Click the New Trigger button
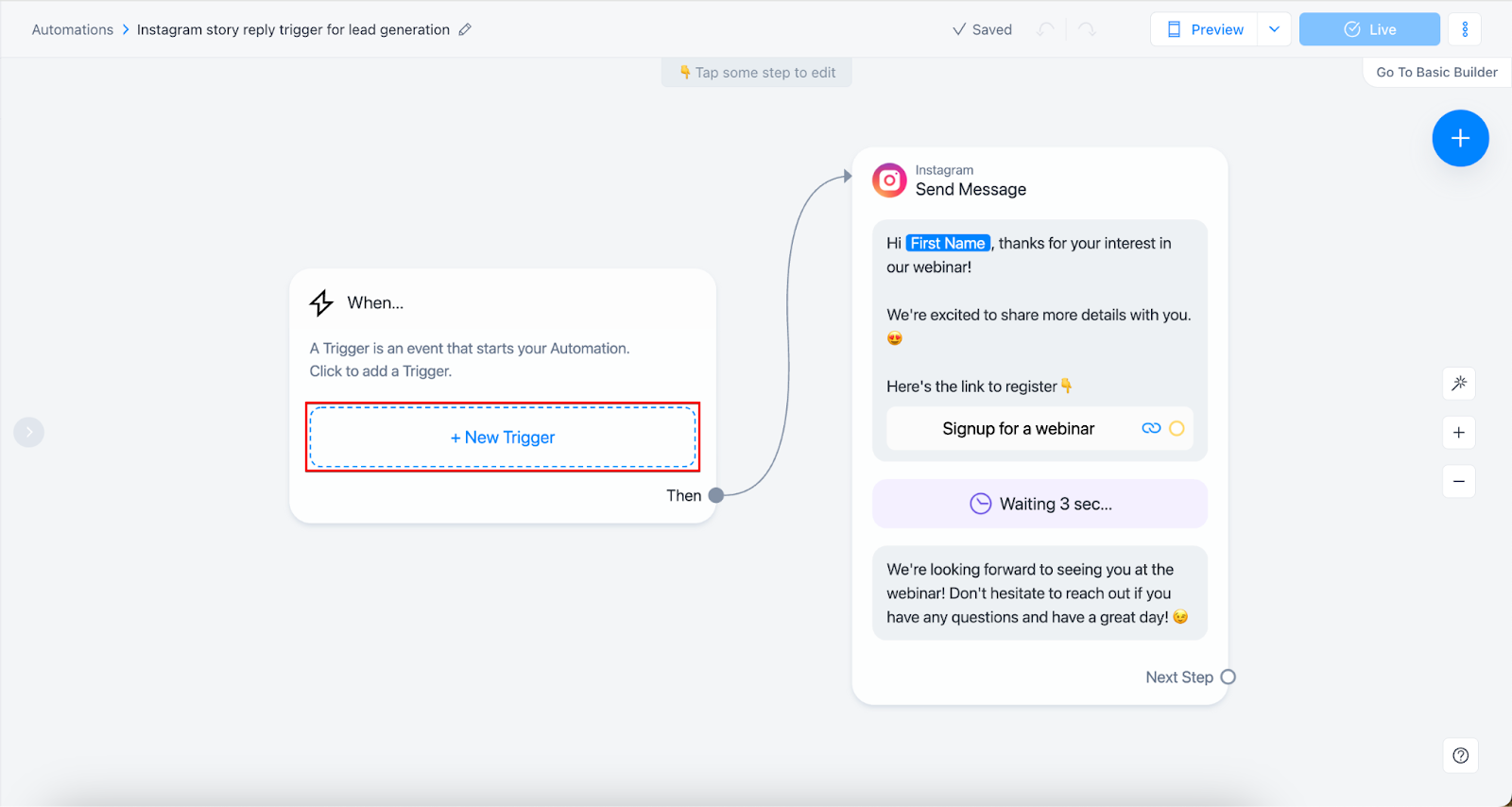Screen dimensions: 1512x807 tap(503, 438)
